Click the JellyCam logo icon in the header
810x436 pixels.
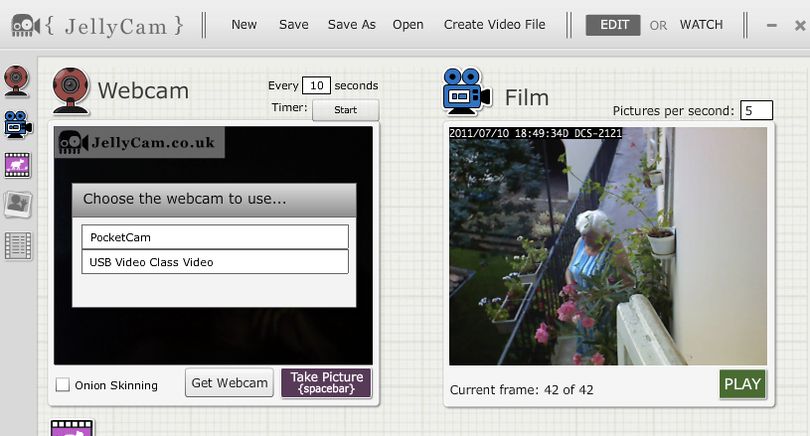click(x=25, y=25)
